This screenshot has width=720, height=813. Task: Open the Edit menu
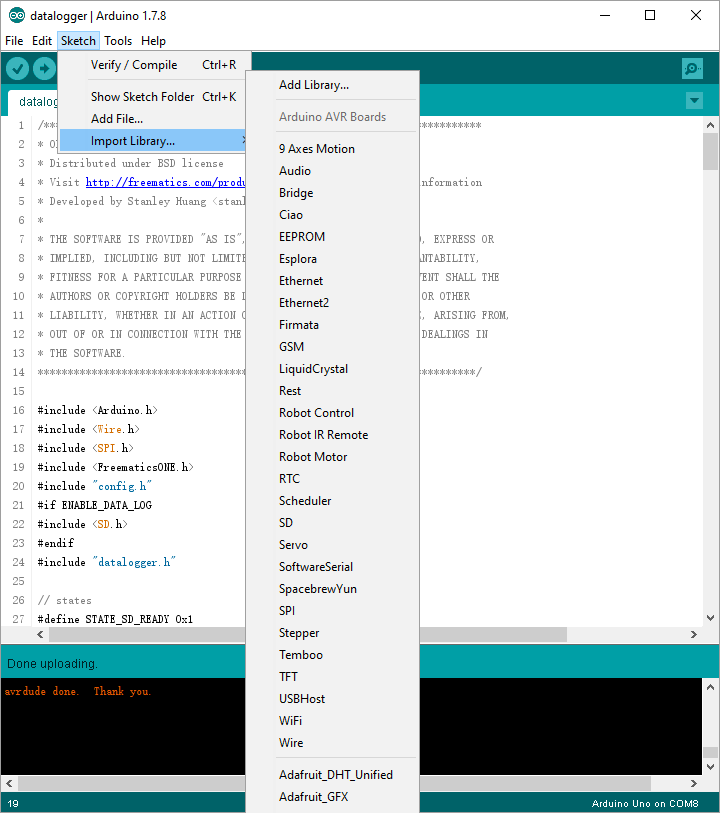42,41
